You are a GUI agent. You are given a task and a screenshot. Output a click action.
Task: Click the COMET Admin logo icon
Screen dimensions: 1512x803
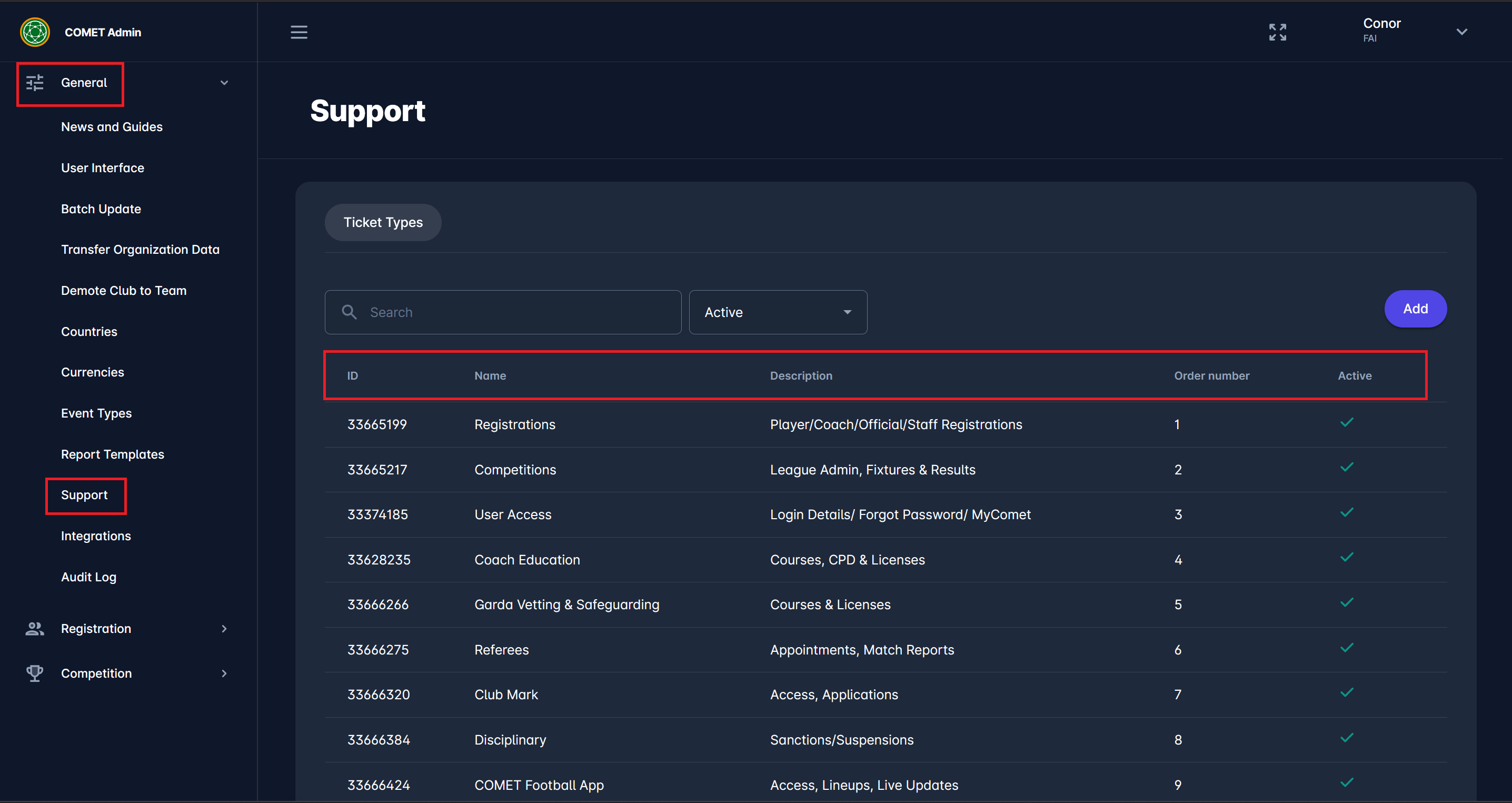[x=35, y=32]
